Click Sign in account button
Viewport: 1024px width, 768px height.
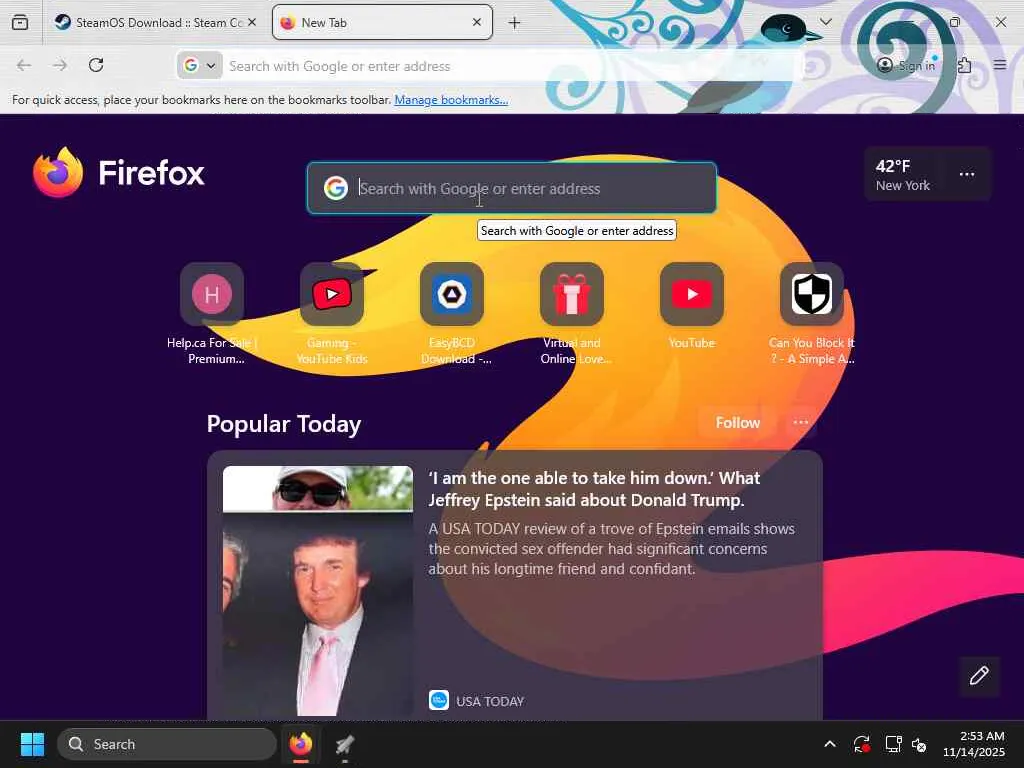point(906,65)
